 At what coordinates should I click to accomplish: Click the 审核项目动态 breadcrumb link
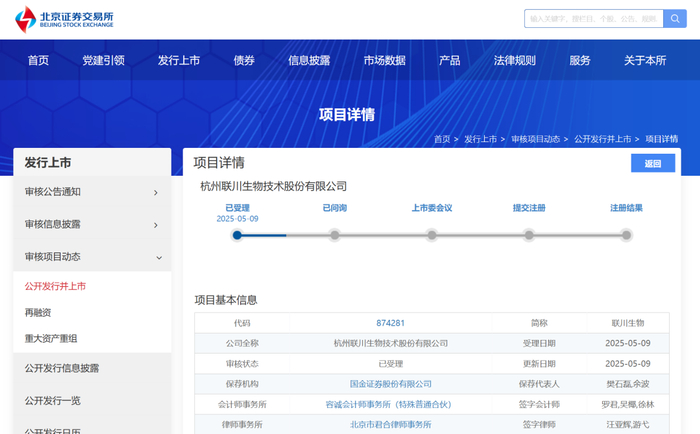537,139
